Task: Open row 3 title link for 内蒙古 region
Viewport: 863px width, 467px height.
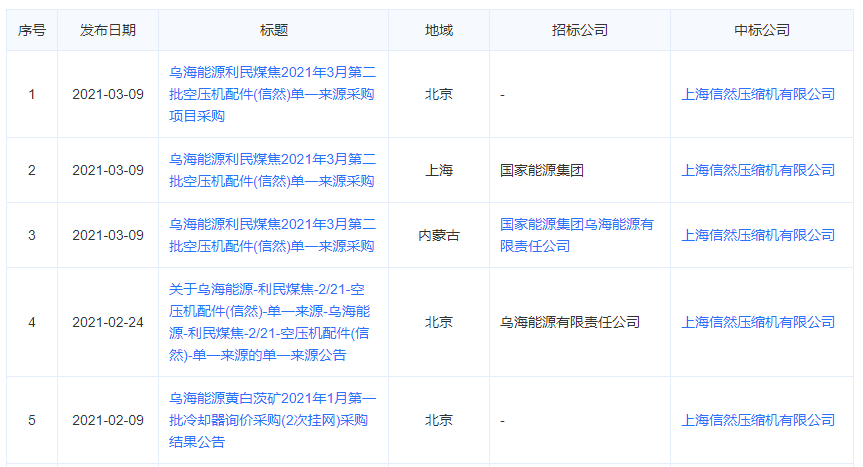Action: tap(272, 235)
